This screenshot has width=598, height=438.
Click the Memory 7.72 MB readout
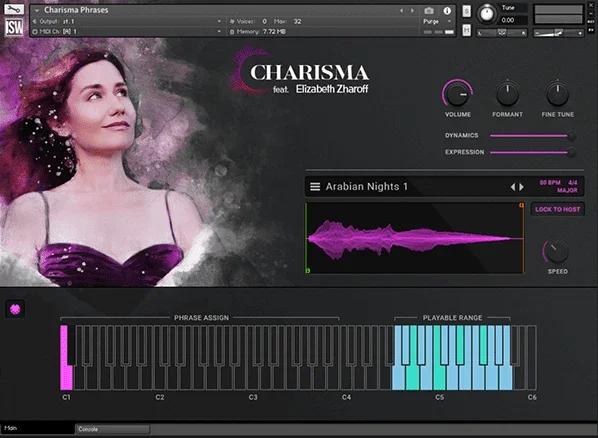pos(262,32)
